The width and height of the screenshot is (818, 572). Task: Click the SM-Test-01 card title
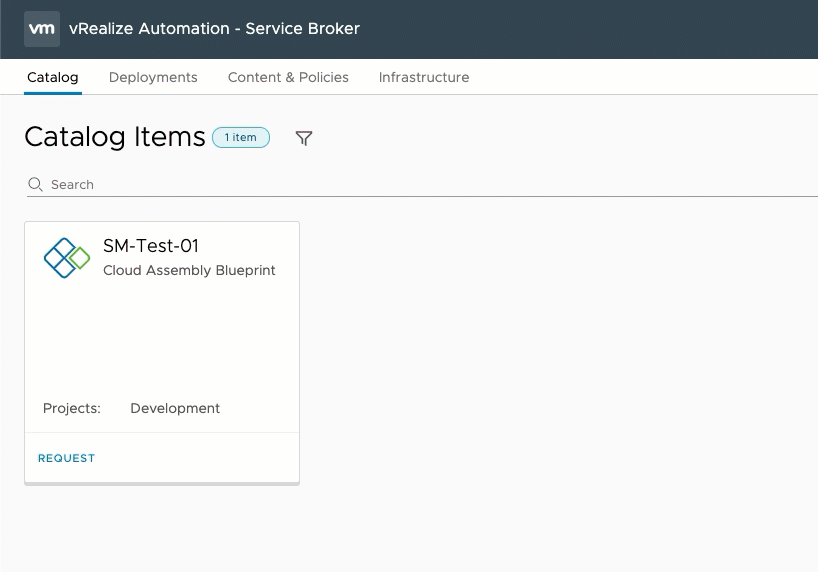(151, 246)
